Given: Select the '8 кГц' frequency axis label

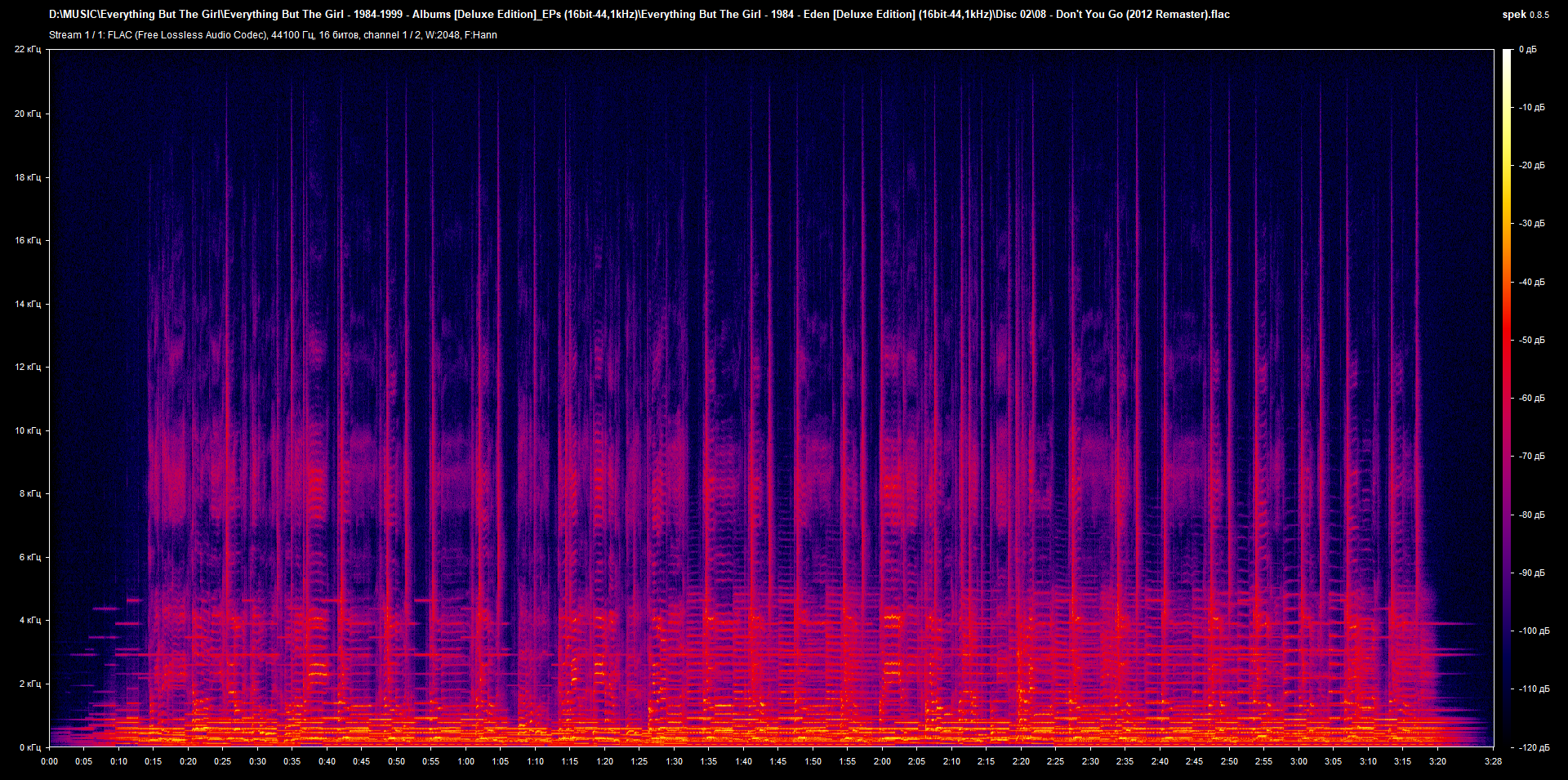Looking at the screenshot, I should click(x=30, y=493).
